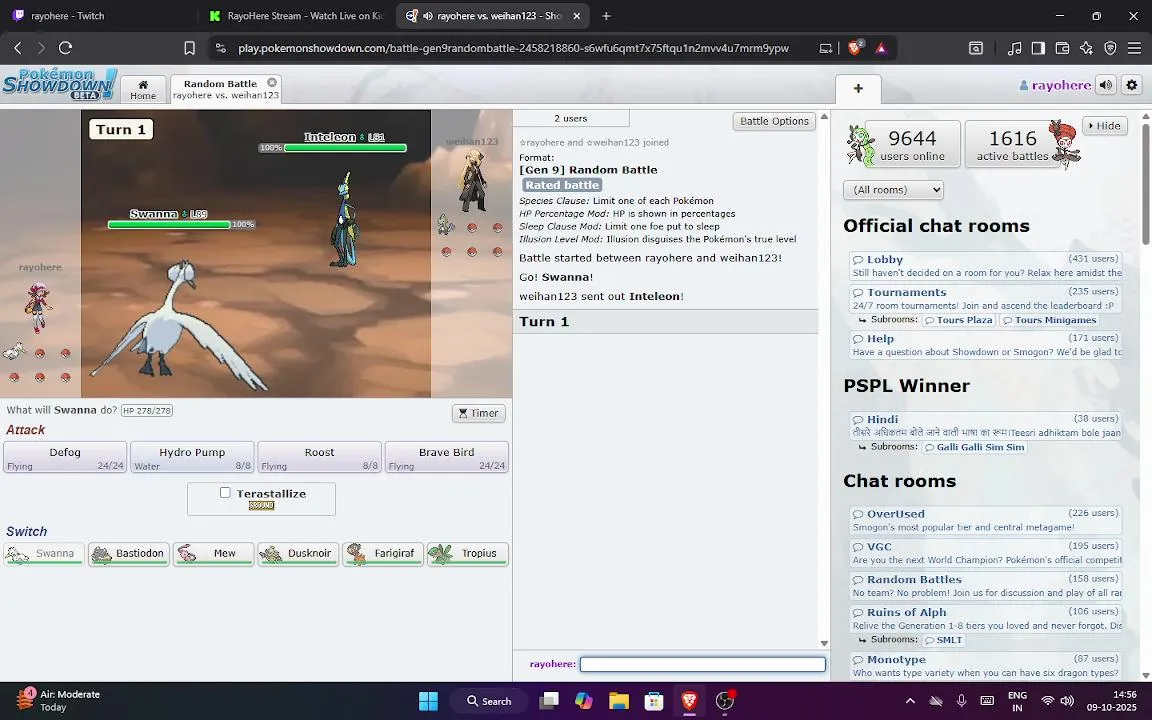Open the Copilot taskbar icon
This screenshot has width=1152, height=720.
583,701
